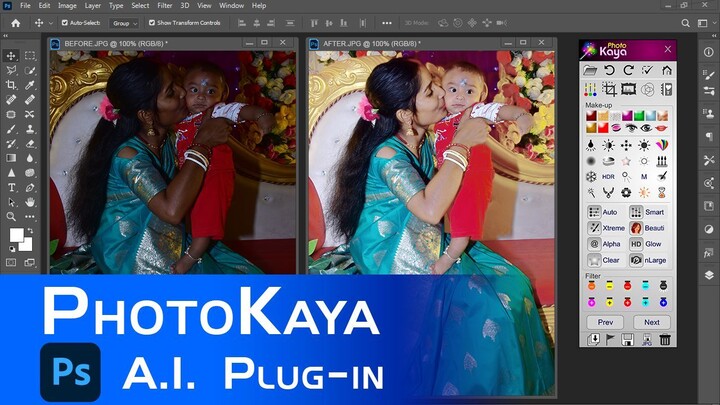Open the search magnifier at top right

pyautogui.click(x=685, y=23)
